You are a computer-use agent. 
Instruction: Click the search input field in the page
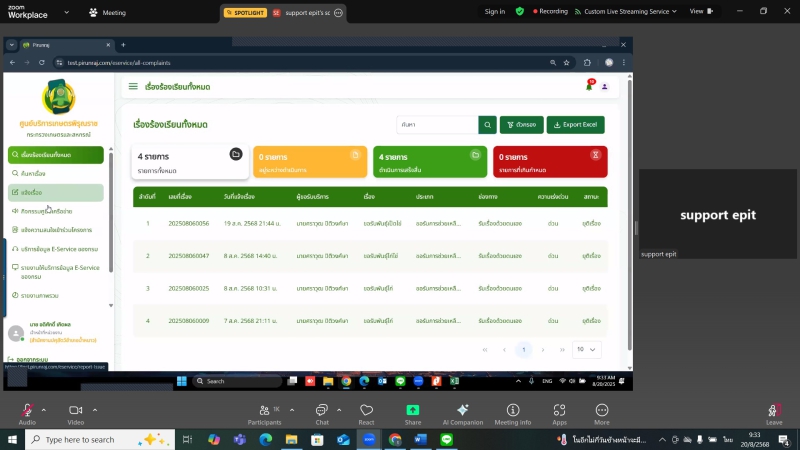click(x=437, y=124)
